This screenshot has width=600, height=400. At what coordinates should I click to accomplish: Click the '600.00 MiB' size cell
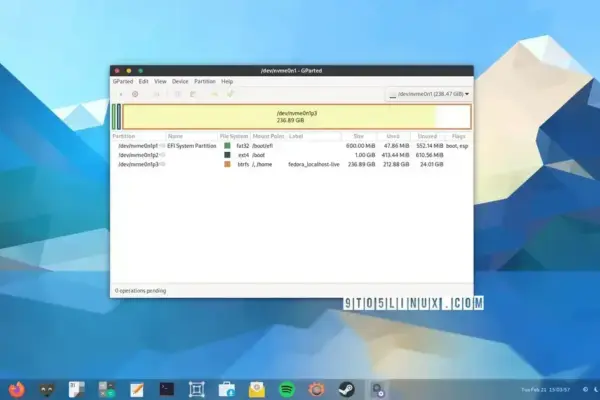point(360,146)
